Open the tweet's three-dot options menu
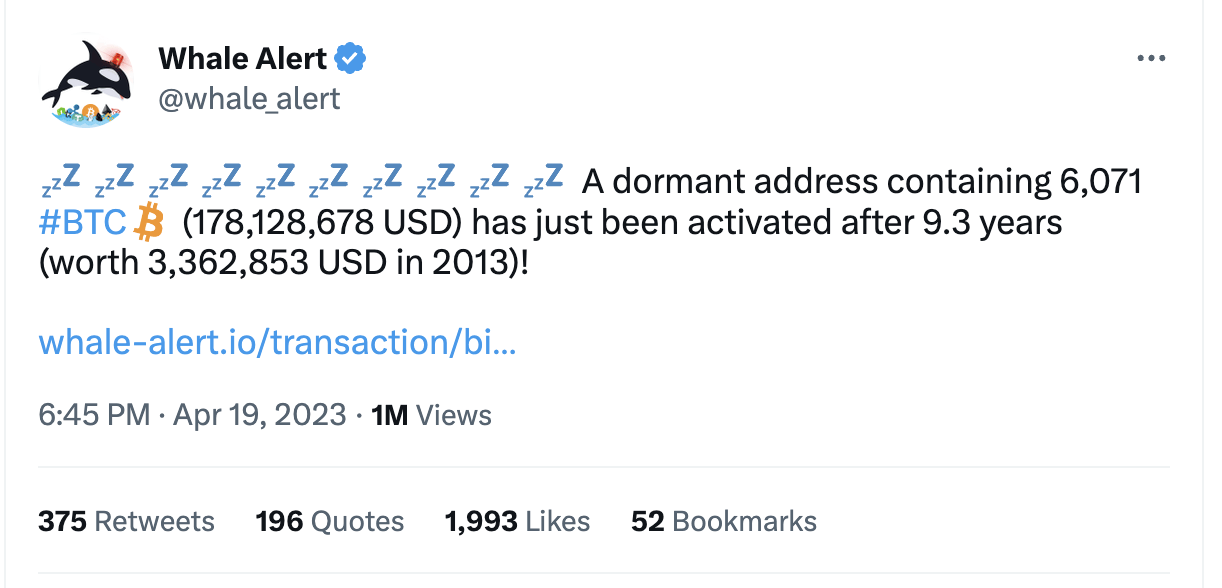The image size is (1222, 588). [x=1152, y=58]
